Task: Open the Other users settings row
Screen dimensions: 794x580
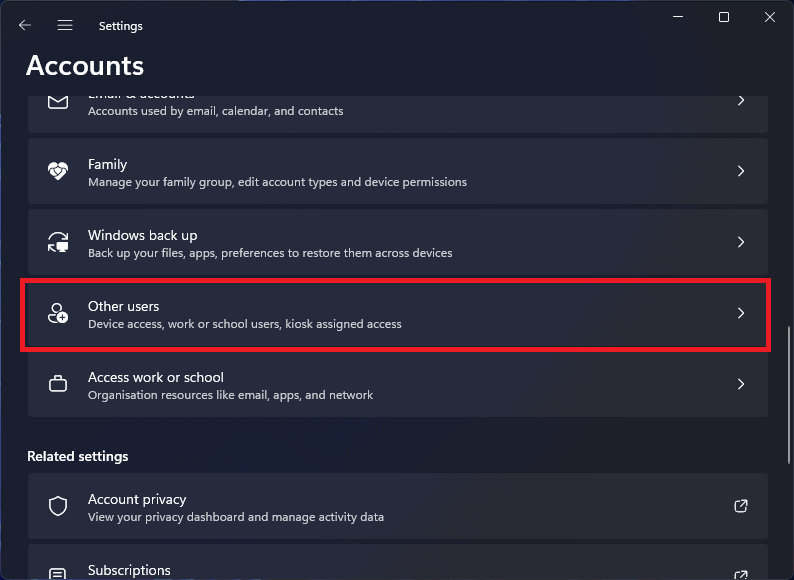Action: point(396,314)
